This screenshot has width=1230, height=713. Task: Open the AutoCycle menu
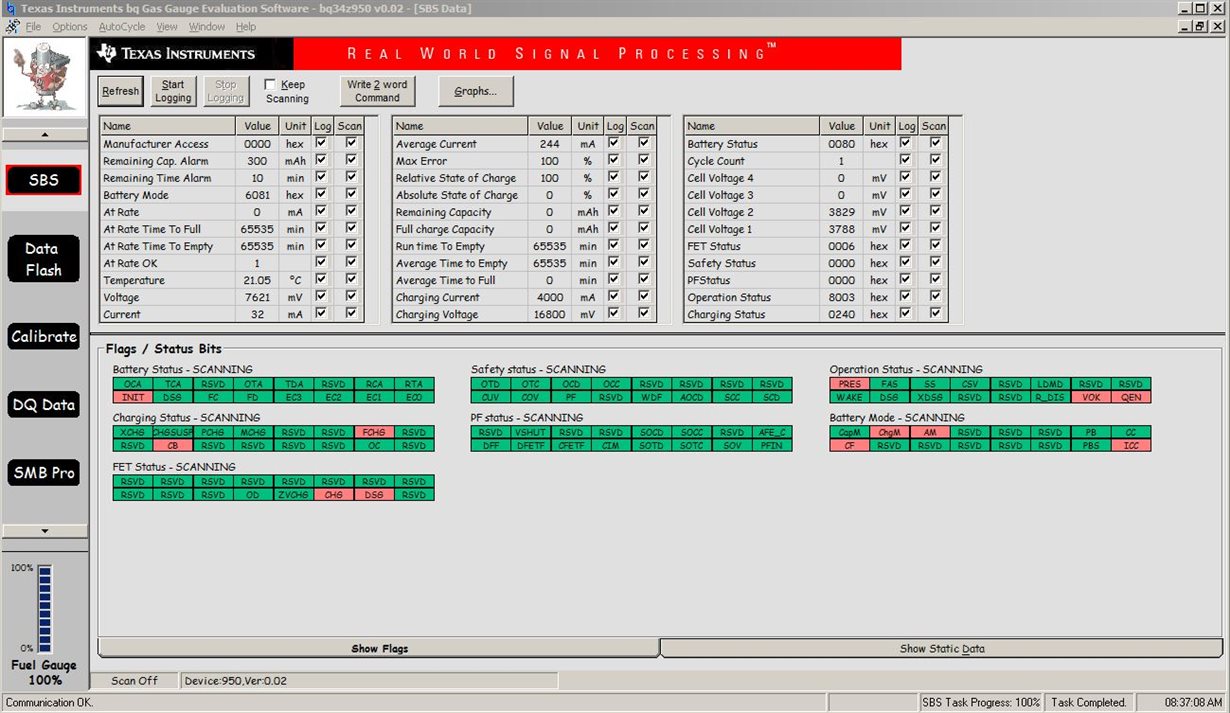tap(121, 27)
